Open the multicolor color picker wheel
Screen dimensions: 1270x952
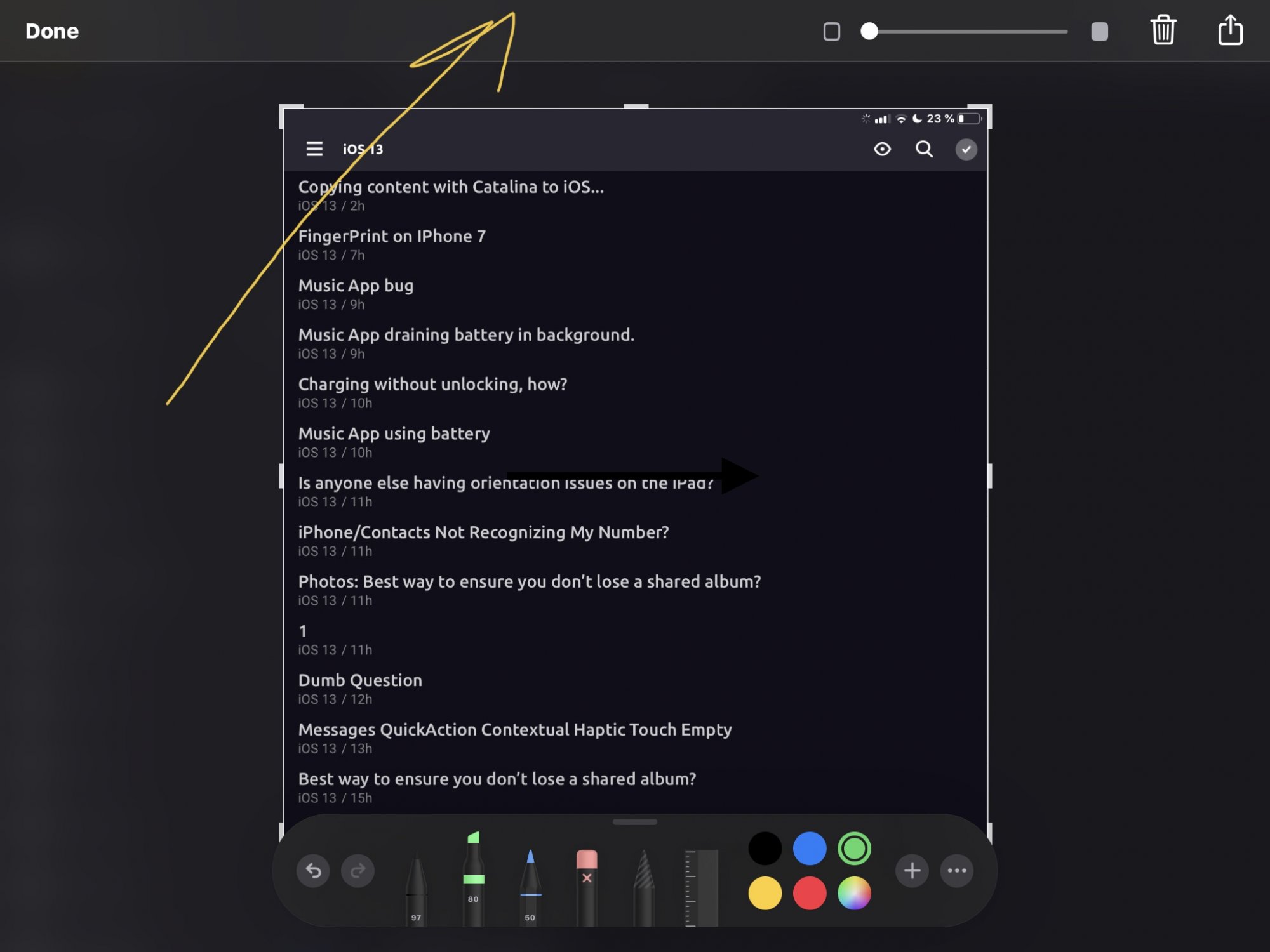coord(854,893)
